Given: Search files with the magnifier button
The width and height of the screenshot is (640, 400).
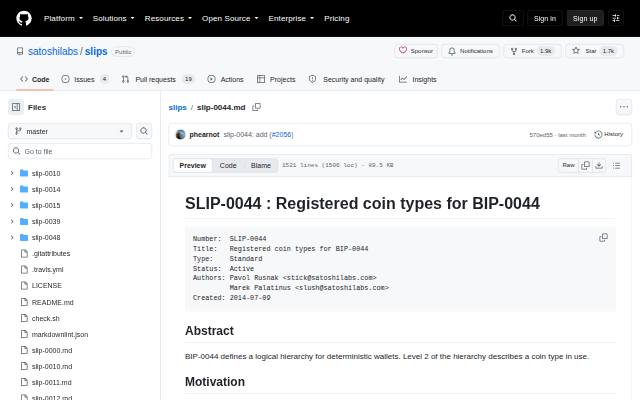Looking at the screenshot, I should coord(144,131).
